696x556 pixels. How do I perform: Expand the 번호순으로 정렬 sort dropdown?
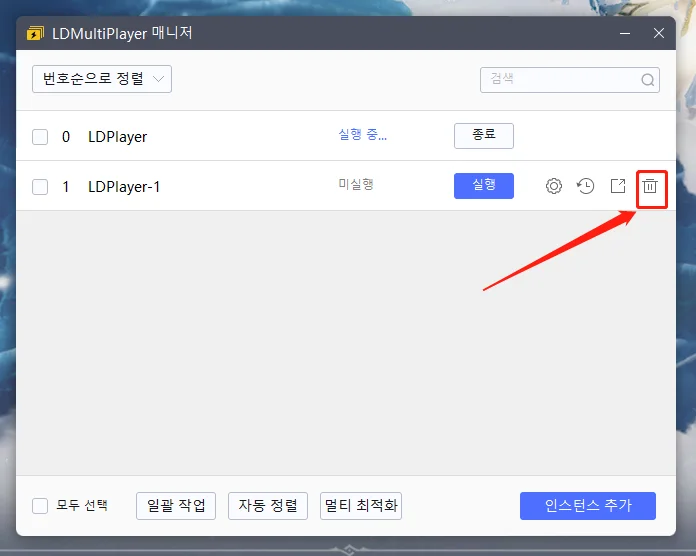click(102, 79)
